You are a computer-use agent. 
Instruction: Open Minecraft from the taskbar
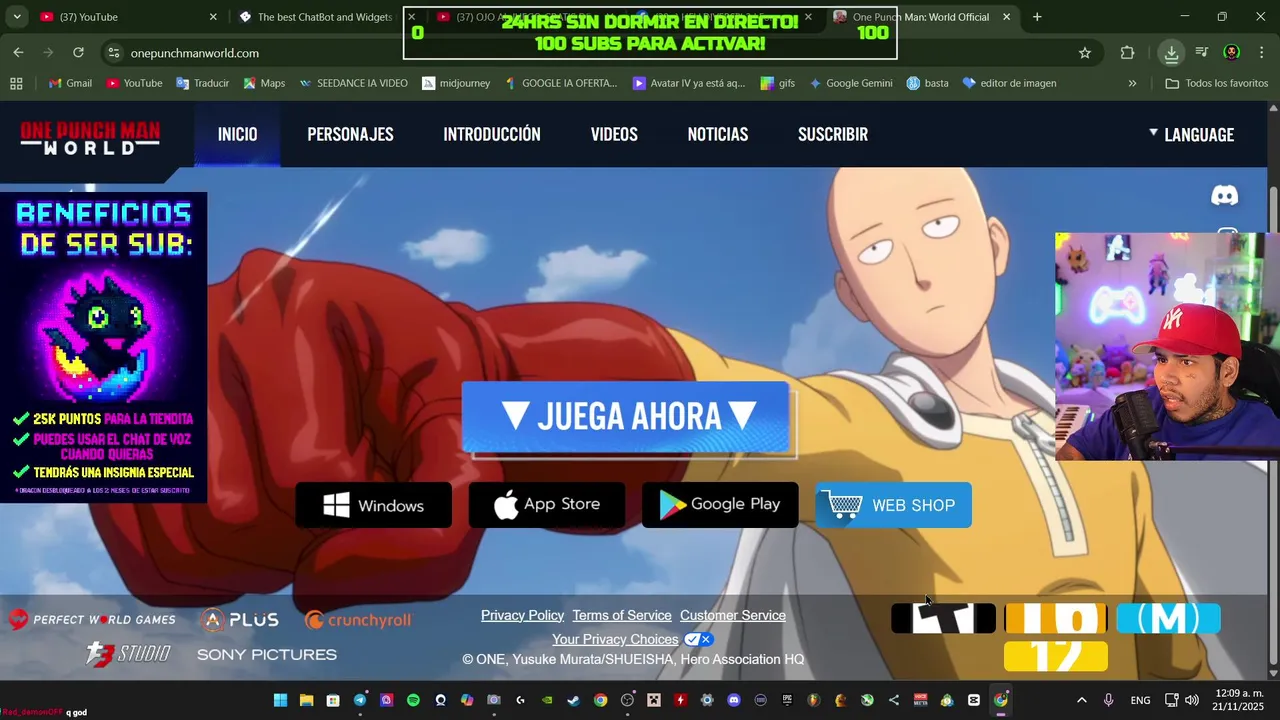pyautogui.click(x=654, y=700)
